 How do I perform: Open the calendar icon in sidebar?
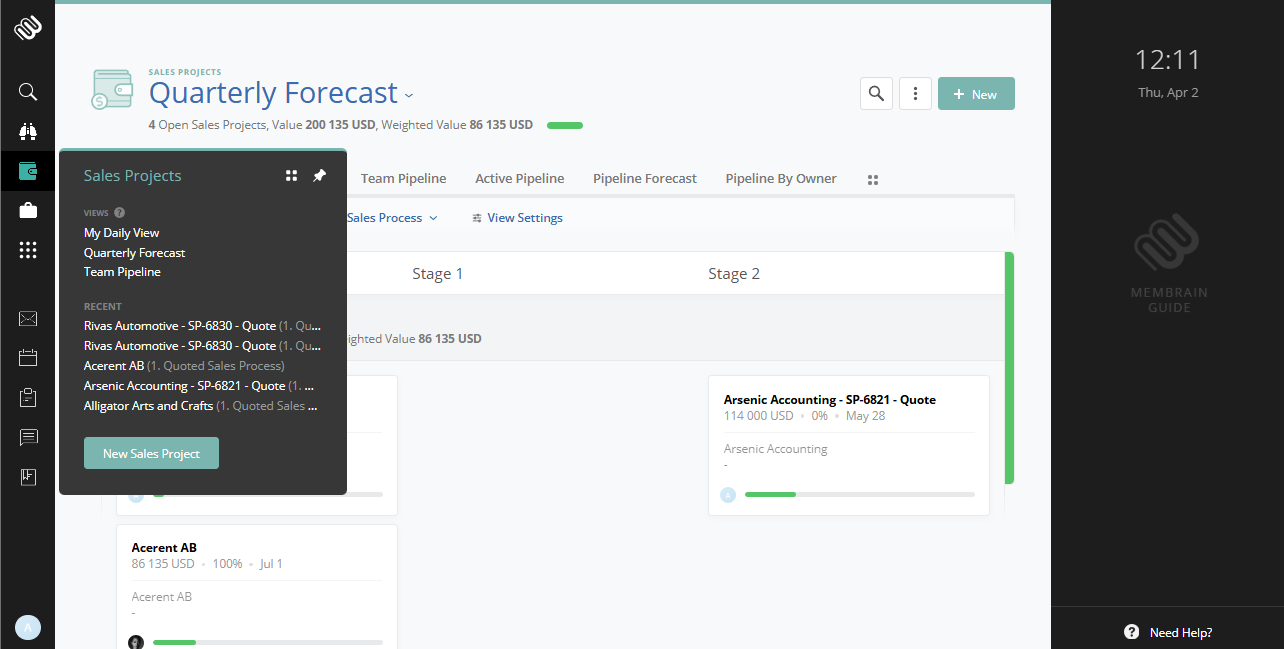click(27, 357)
